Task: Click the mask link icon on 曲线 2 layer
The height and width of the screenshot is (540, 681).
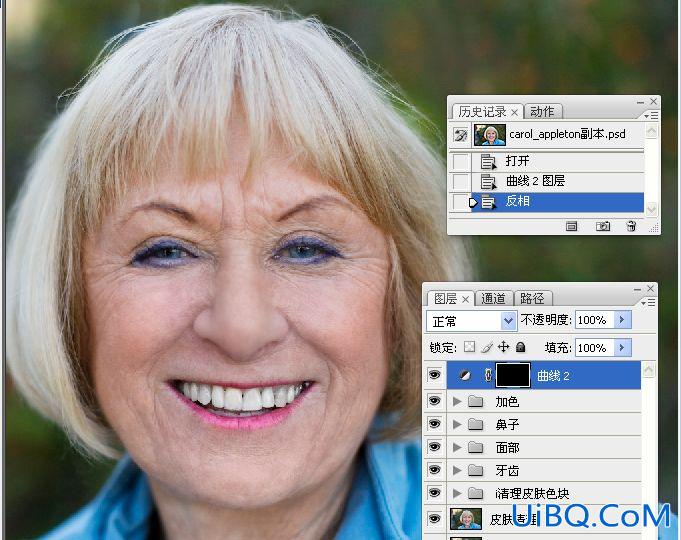Action: (x=488, y=375)
